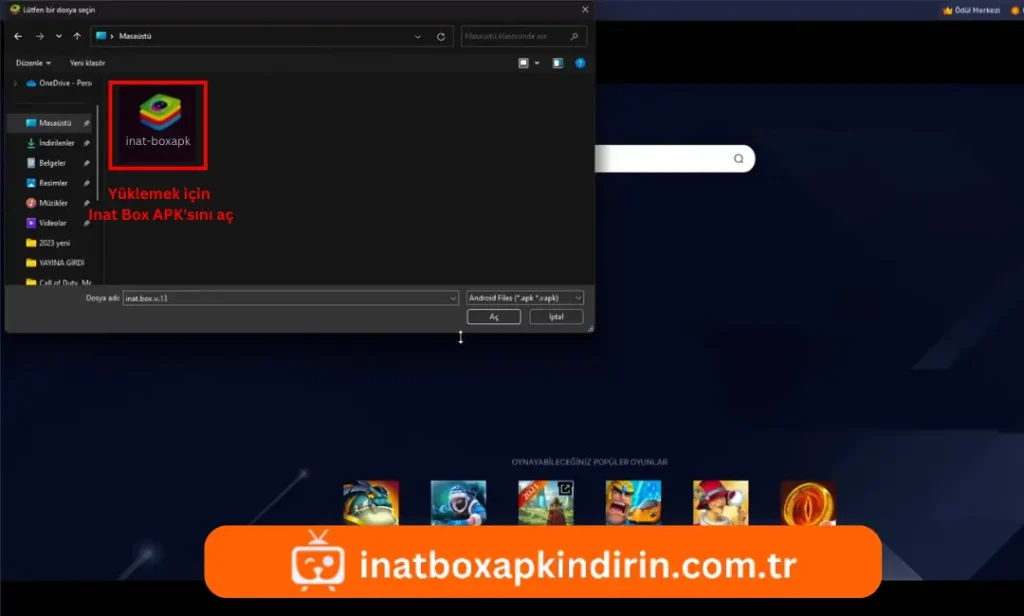Open the 2023 fantasy game icon
This screenshot has height=616, width=1024.
(x=546, y=503)
